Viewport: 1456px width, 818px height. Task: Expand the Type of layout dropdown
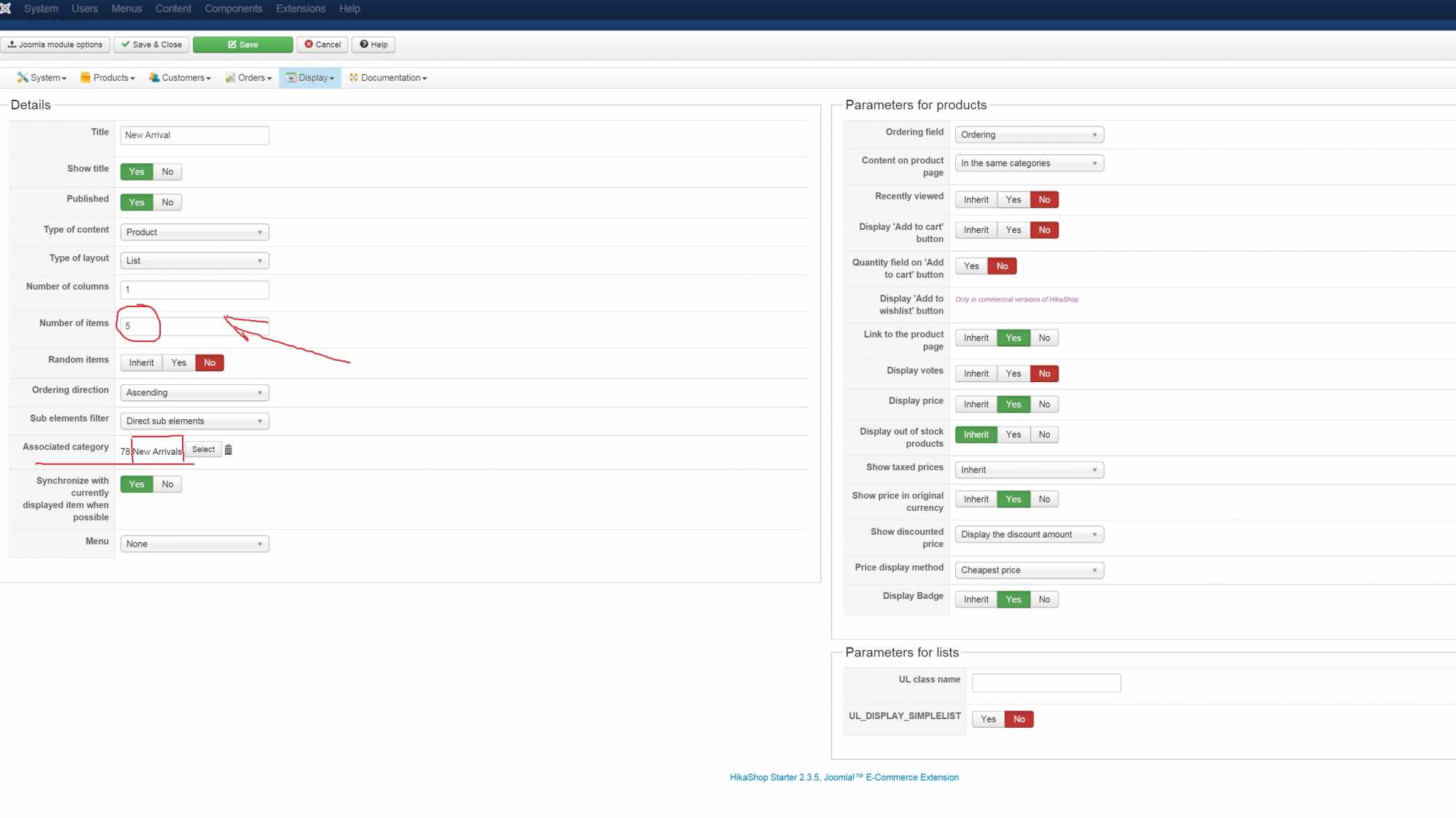point(194,261)
